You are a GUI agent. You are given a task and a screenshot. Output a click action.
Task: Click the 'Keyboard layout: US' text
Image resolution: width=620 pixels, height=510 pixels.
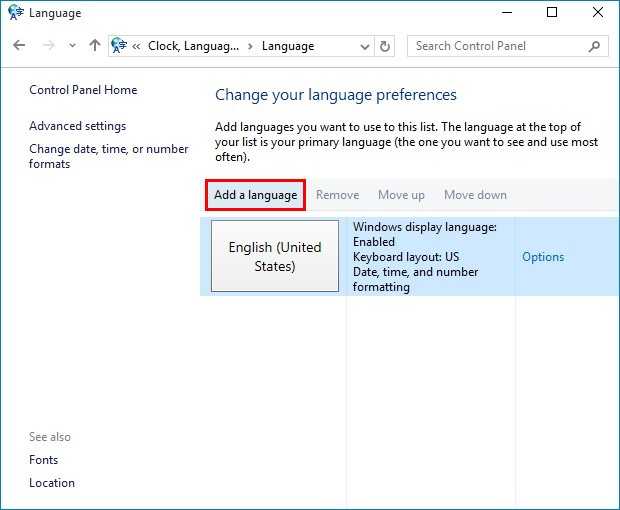point(406,257)
